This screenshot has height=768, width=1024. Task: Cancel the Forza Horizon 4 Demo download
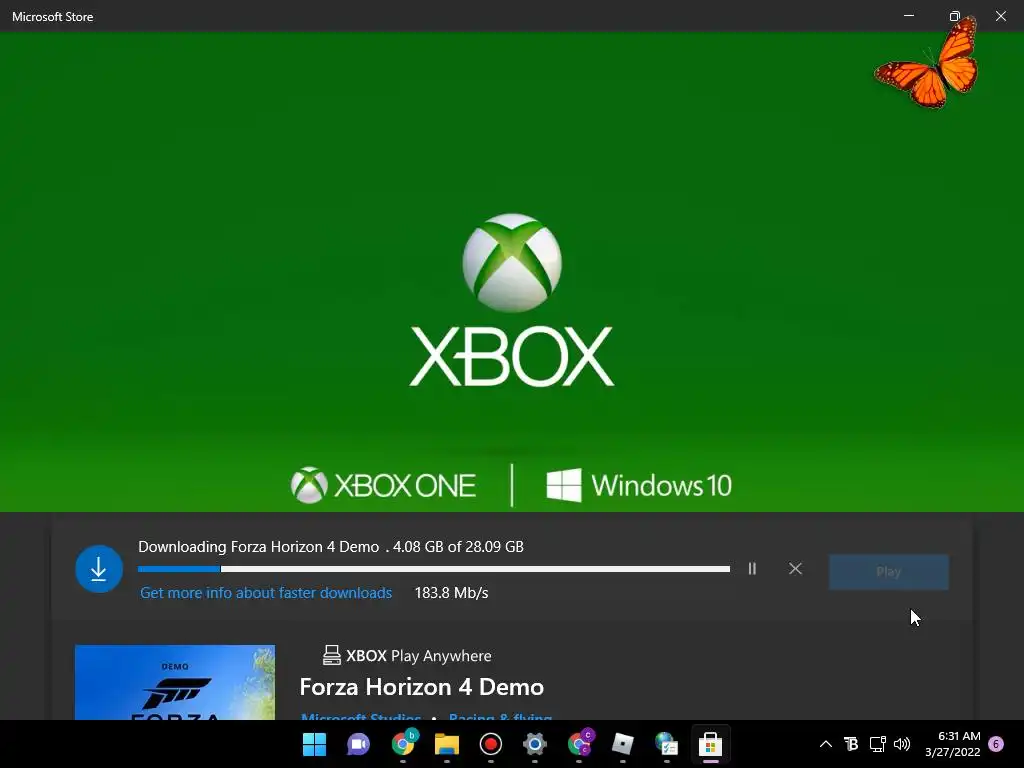[795, 569]
